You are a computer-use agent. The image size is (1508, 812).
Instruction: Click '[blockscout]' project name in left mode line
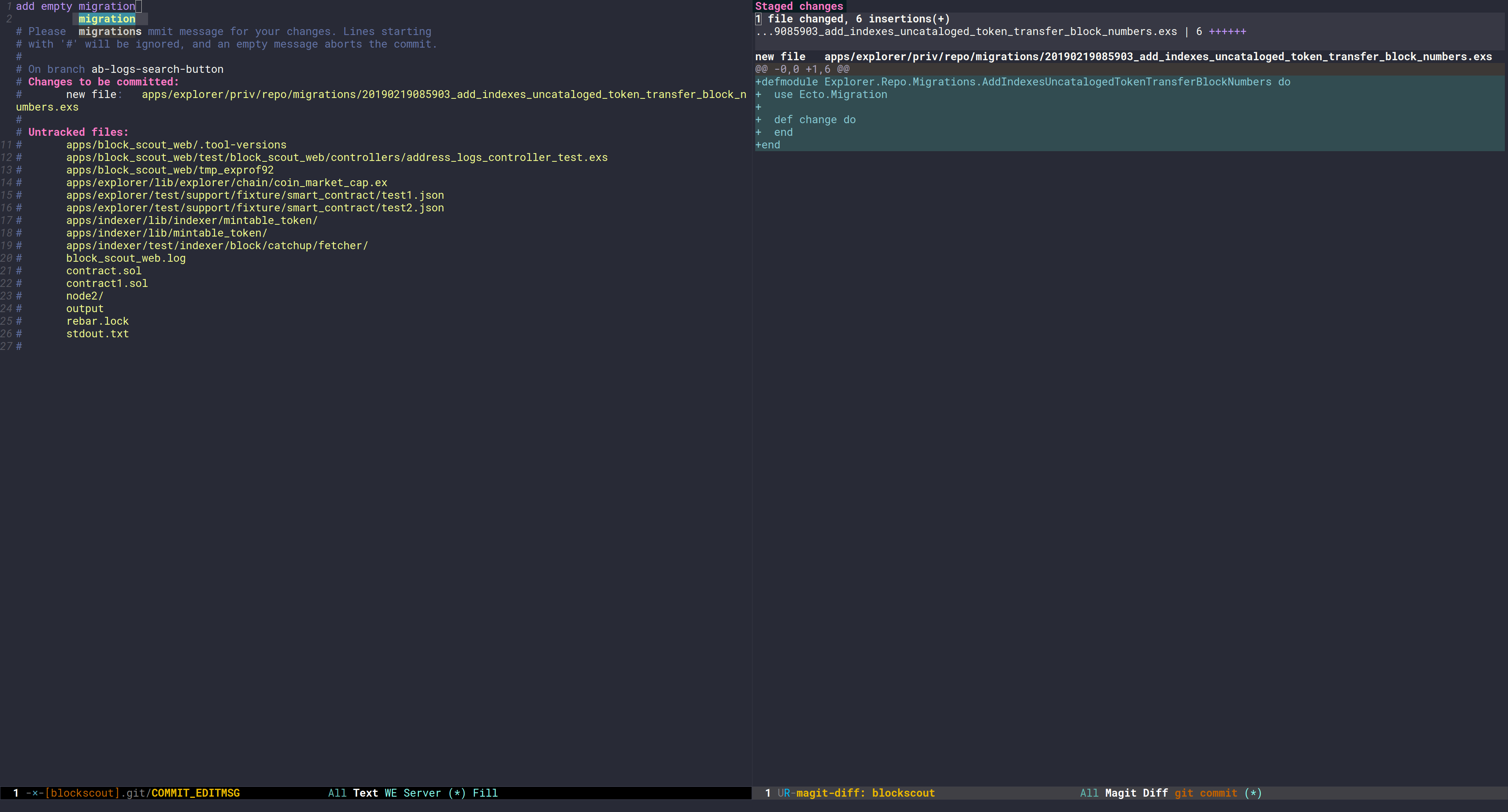(82, 793)
